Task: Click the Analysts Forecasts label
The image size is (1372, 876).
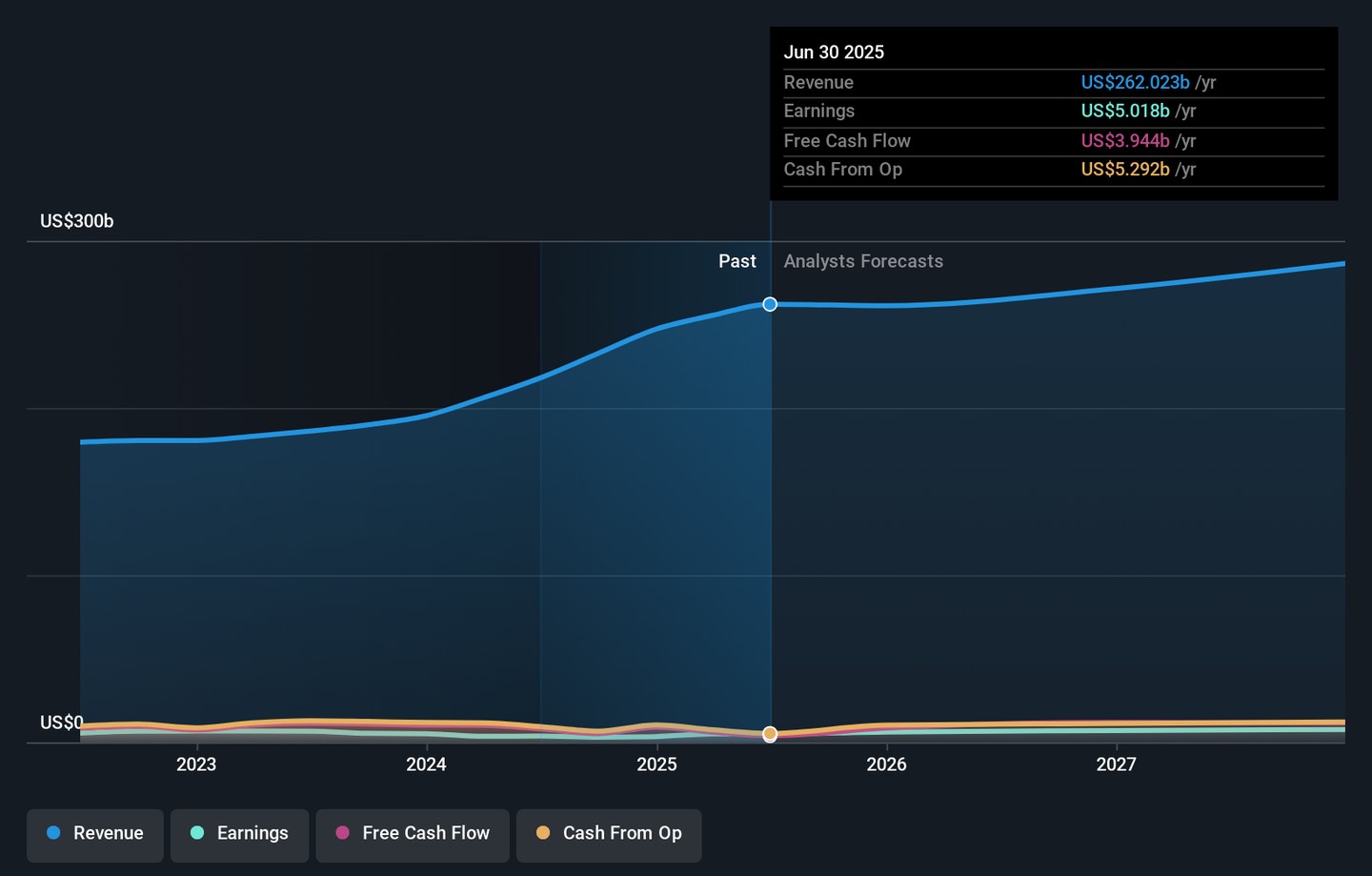Action: [x=863, y=261]
